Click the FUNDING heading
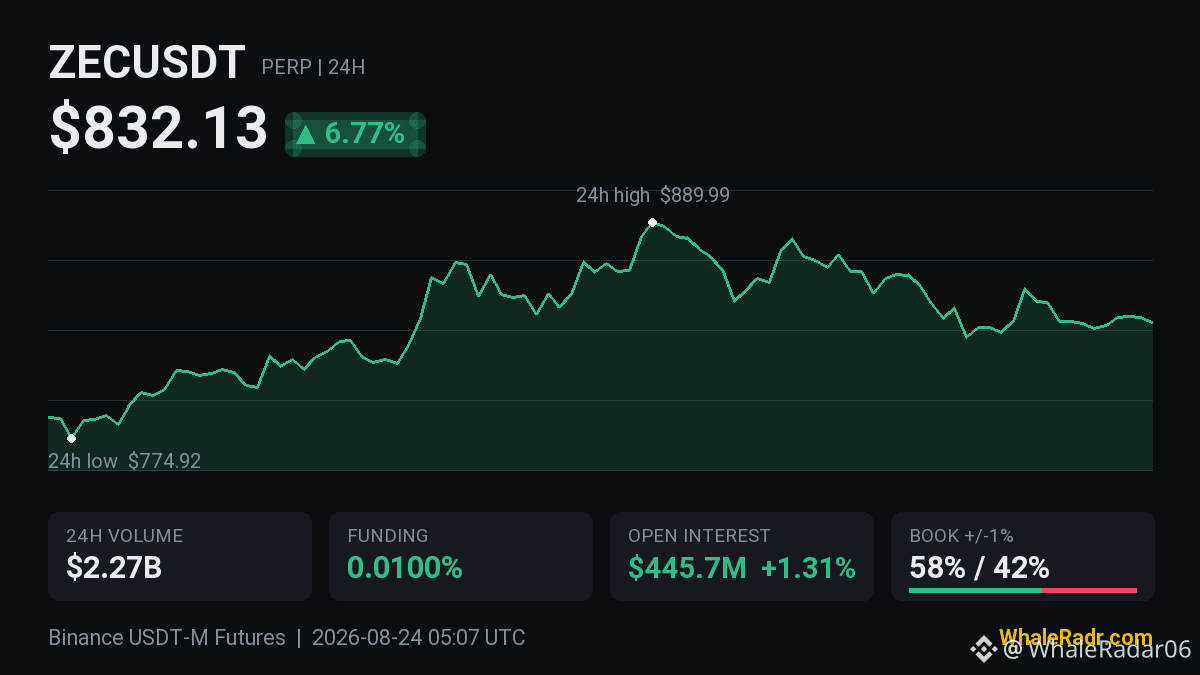The width and height of the screenshot is (1200, 675). pyautogui.click(x=388, y=536)
